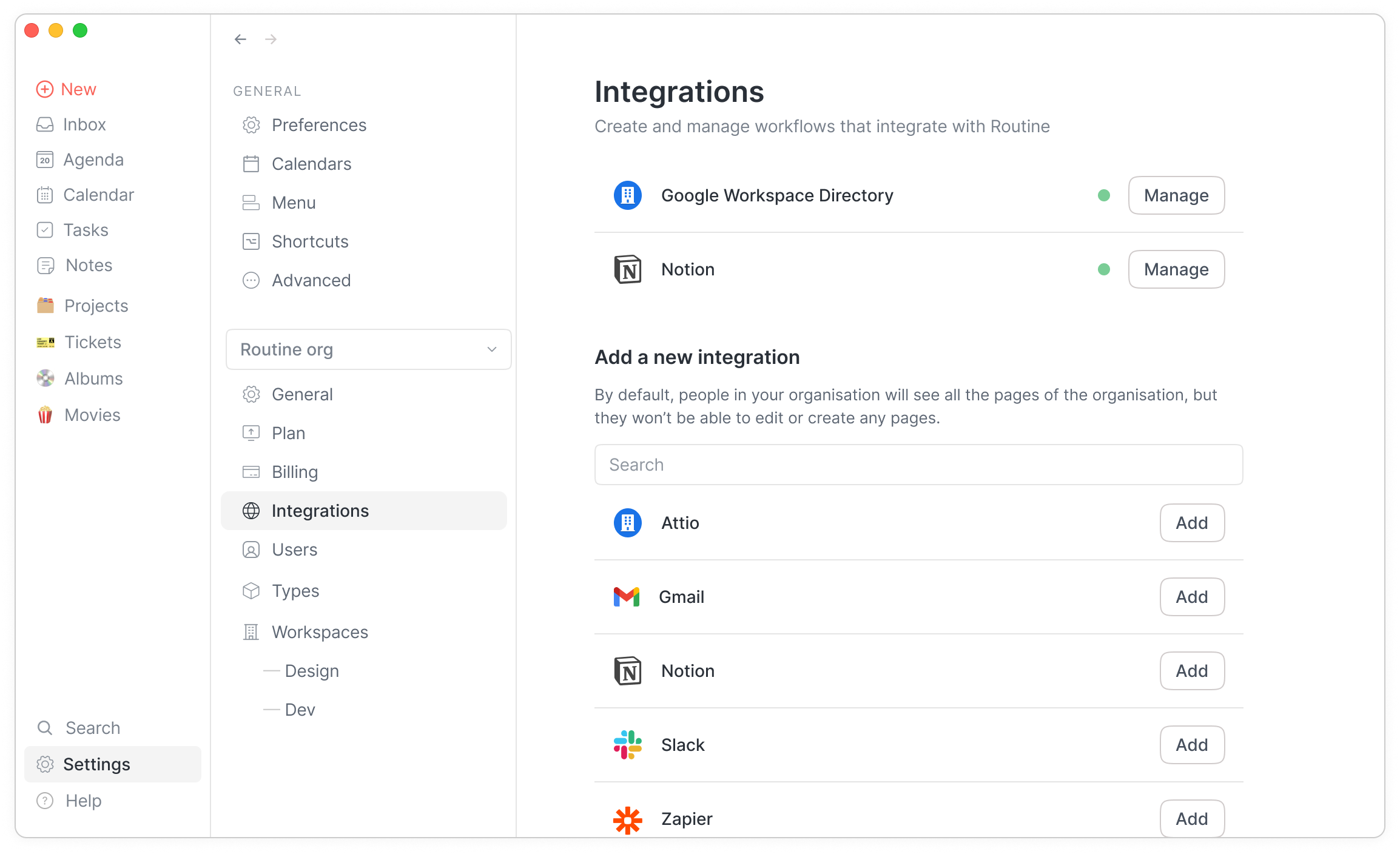Click the Gmail logo icon
The width and height of the screenshot is (1400, 854).
click(626, 597)
